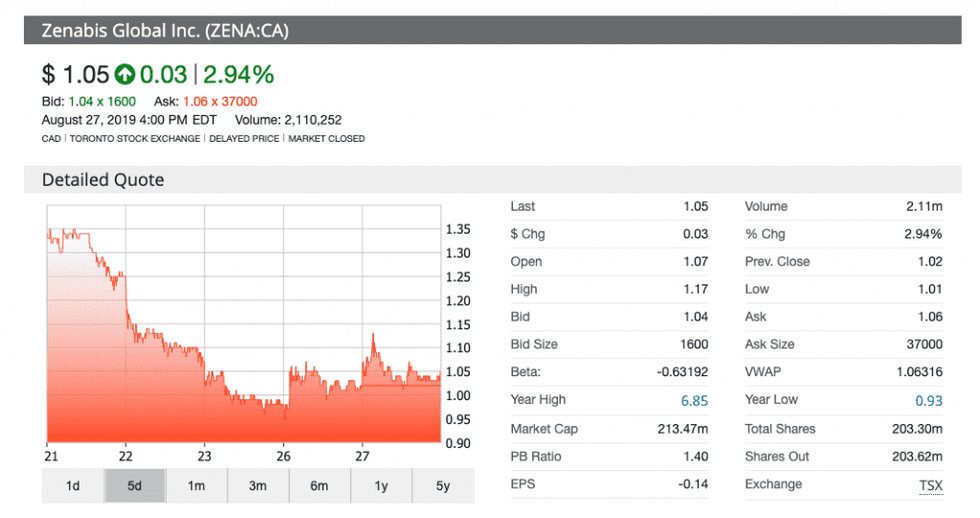Image resolution: width=980 pixels, height=518 pixels.
Task: Click the red Ask 1.06 x 37000 value
Action: [220, 101]
